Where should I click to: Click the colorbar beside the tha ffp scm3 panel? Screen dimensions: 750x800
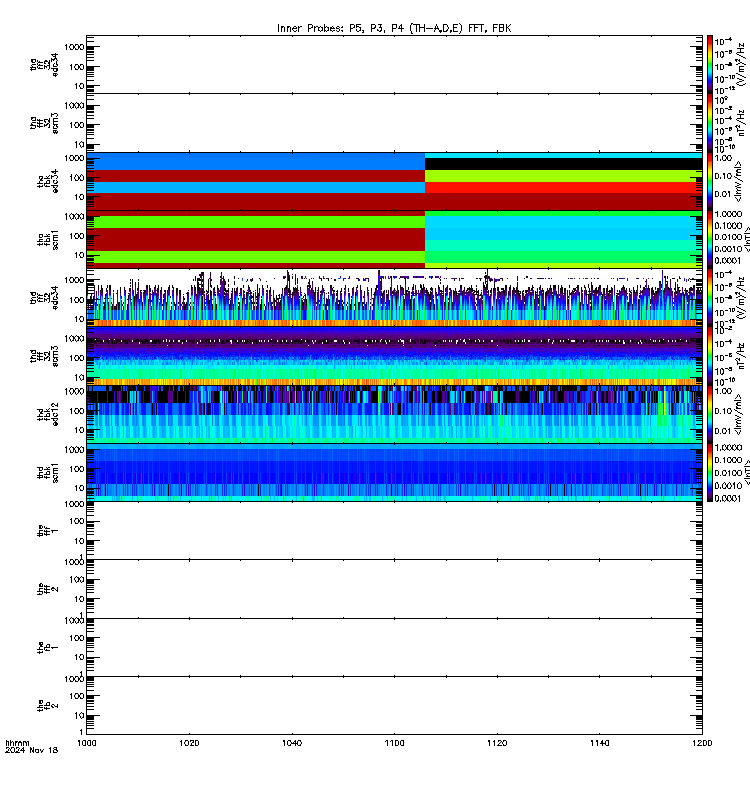coord(710,123)
